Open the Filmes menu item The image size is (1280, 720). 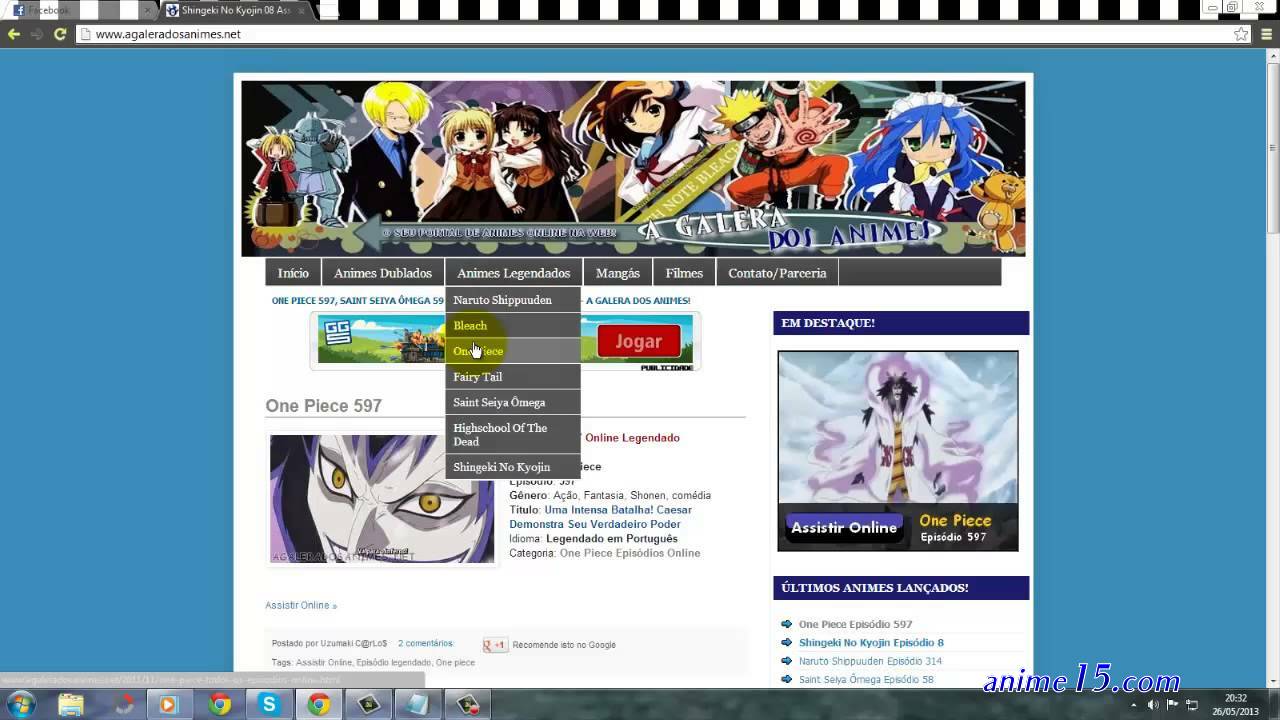tap(684, 273)
